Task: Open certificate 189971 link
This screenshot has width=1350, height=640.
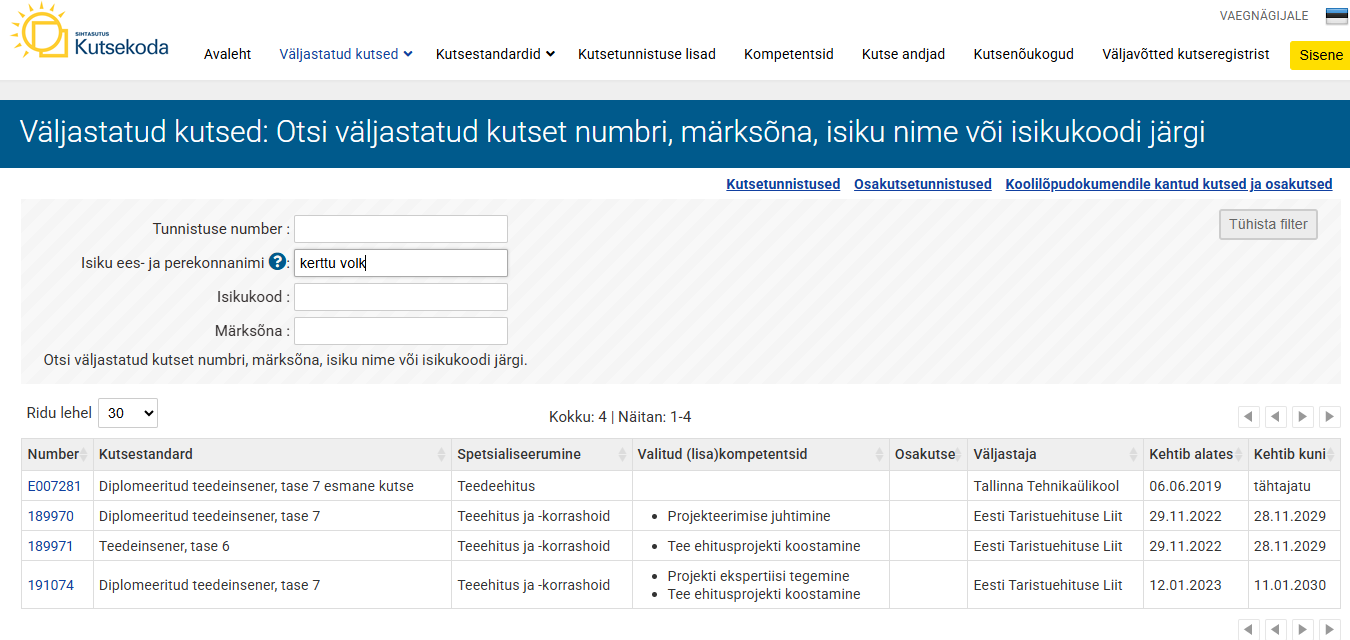Action: [51, 546]
